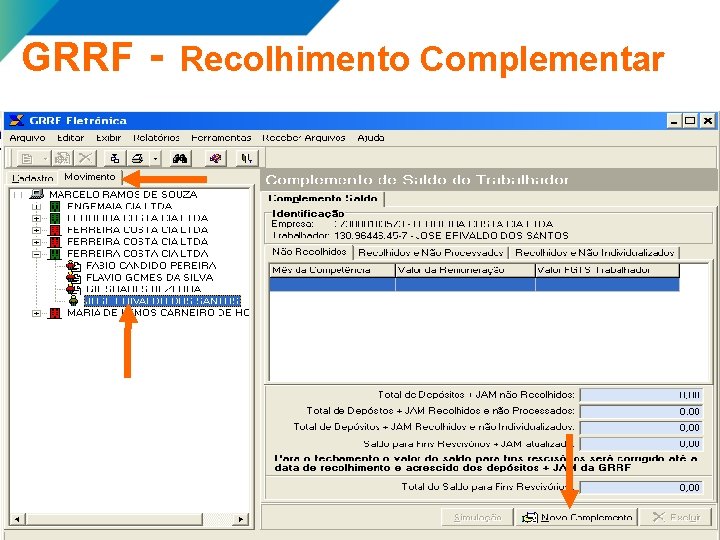Click the printer toolbar icon
The image size is (720, 540).
[137, 159]
